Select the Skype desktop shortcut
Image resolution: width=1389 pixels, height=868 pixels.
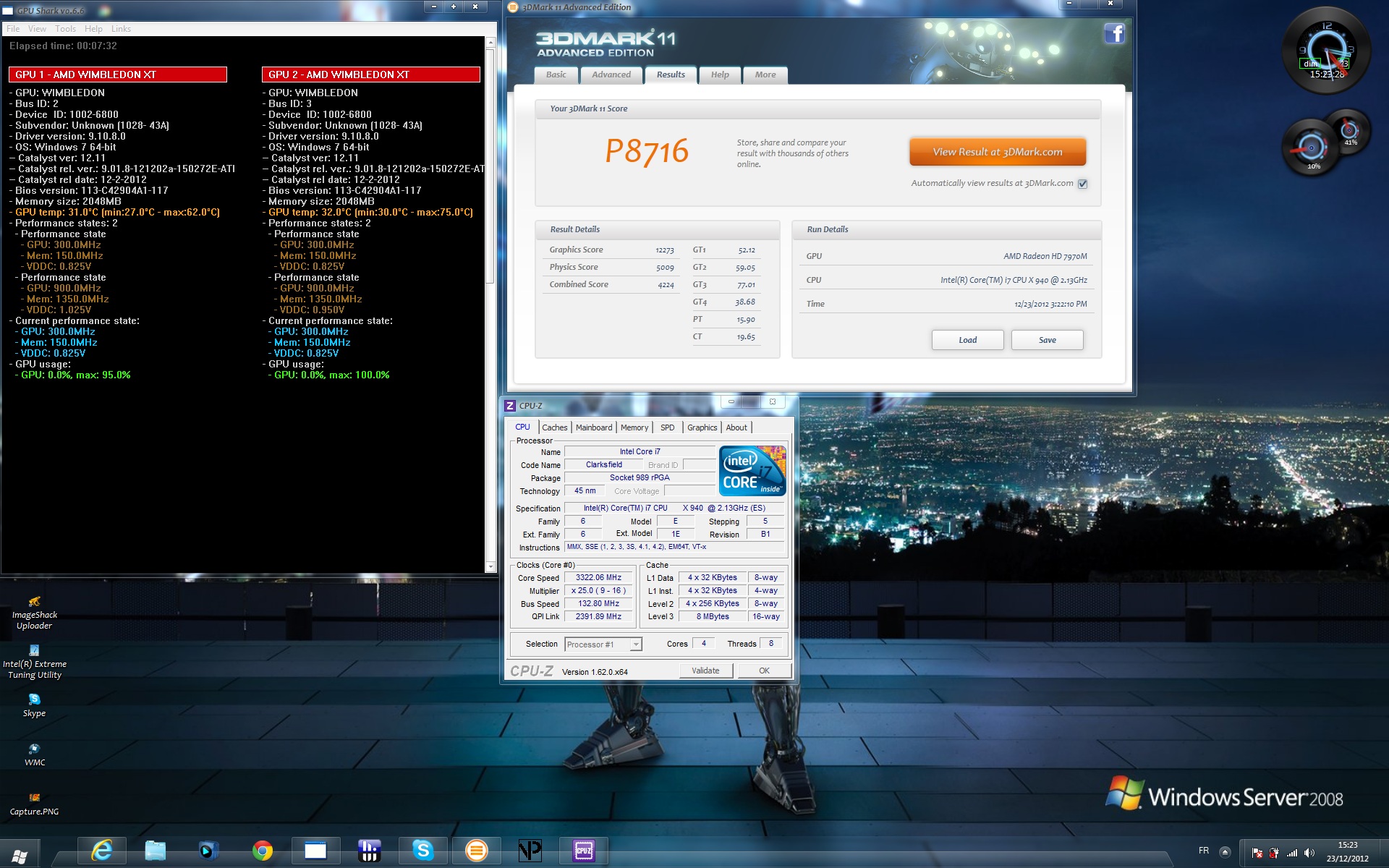click(34, 705)
